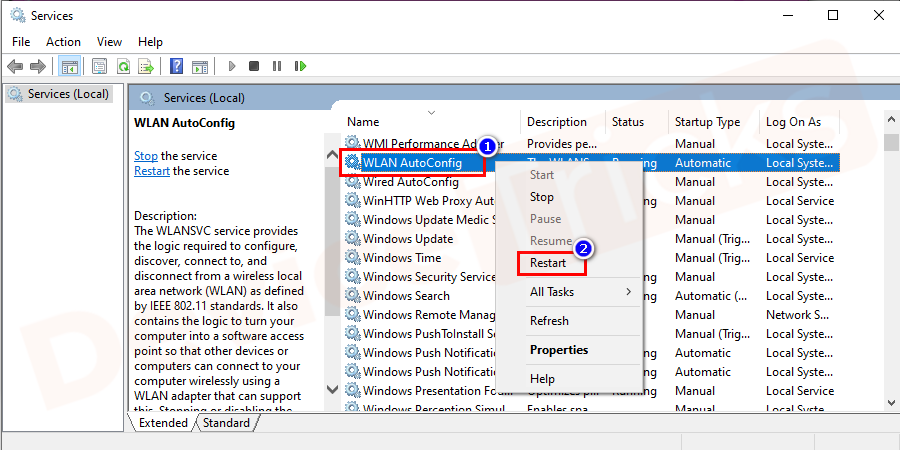Select the Windows Search service
Image resolution: width=900 pixels, height=450 pixels.
point(406,296)
